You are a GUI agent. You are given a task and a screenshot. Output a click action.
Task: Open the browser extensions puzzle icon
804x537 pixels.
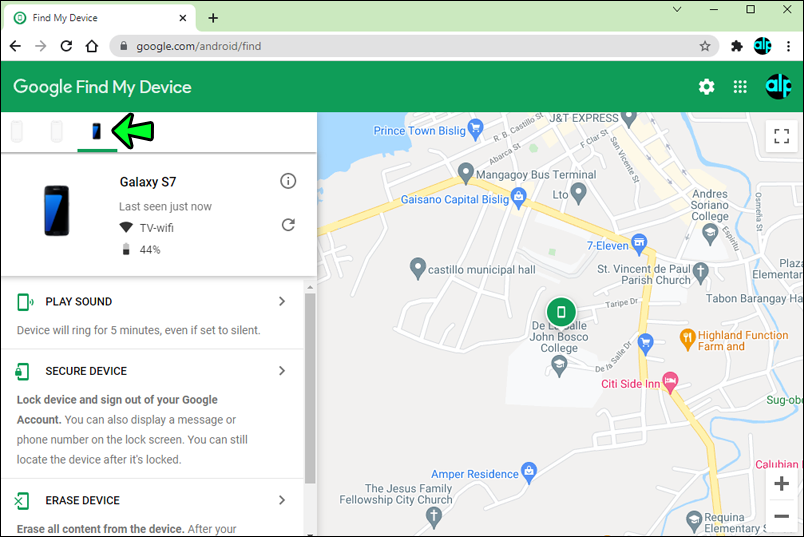pos(736,46)
